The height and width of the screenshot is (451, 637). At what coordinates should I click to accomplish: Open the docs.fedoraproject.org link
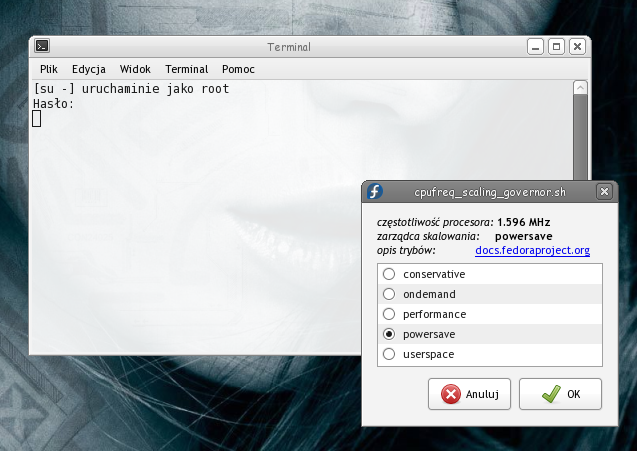[x=532, y=250]
